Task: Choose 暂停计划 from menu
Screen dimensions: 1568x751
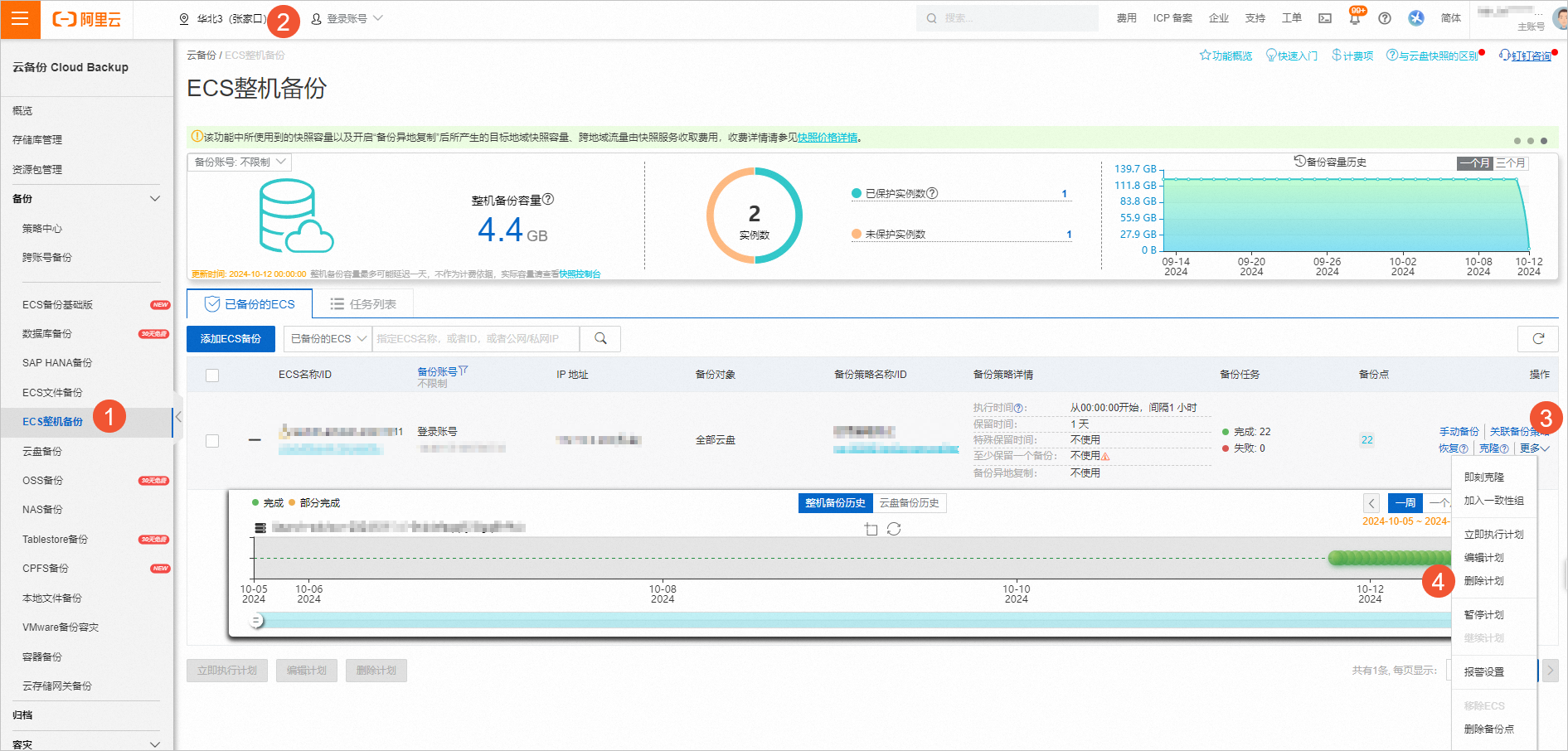Action: pos(1483,615)
